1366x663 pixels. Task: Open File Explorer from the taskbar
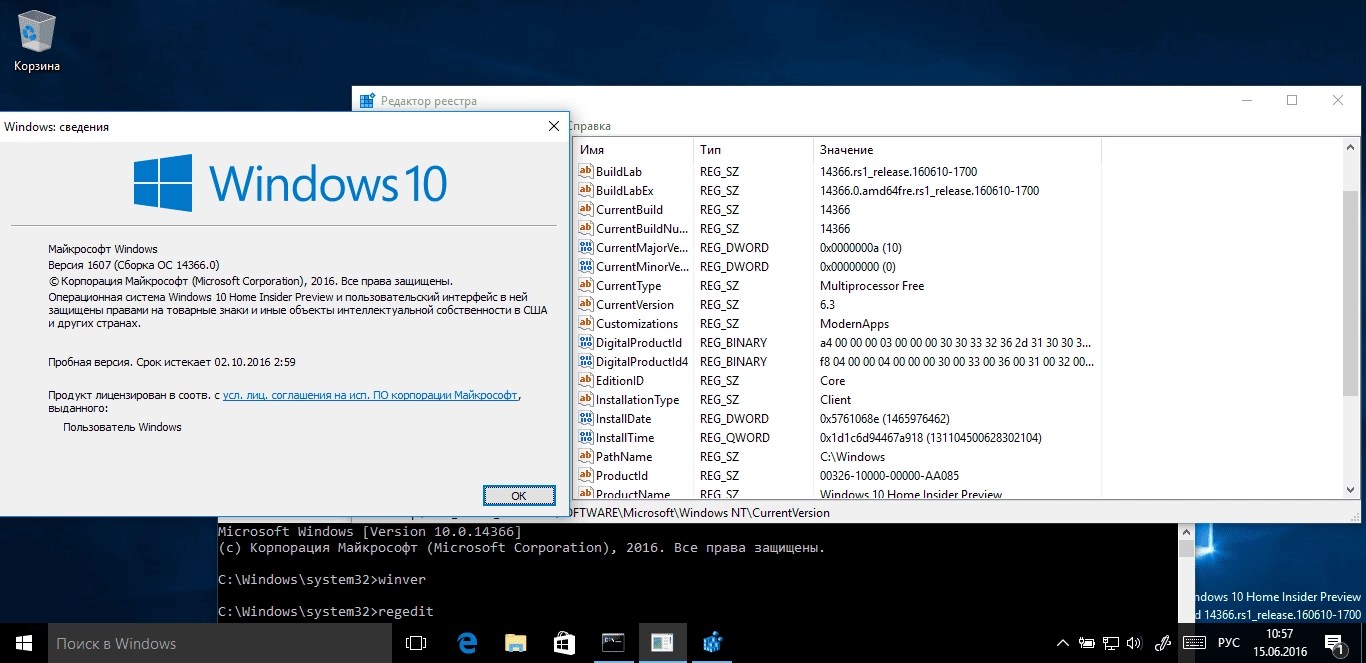(x=515, y=643)
